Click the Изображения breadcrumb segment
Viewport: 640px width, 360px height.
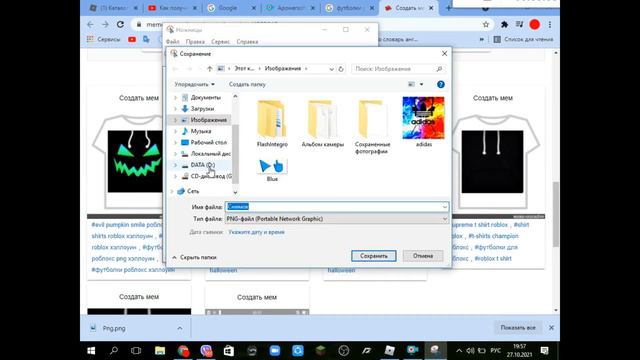pyautogui.click(x=283, y=69)
